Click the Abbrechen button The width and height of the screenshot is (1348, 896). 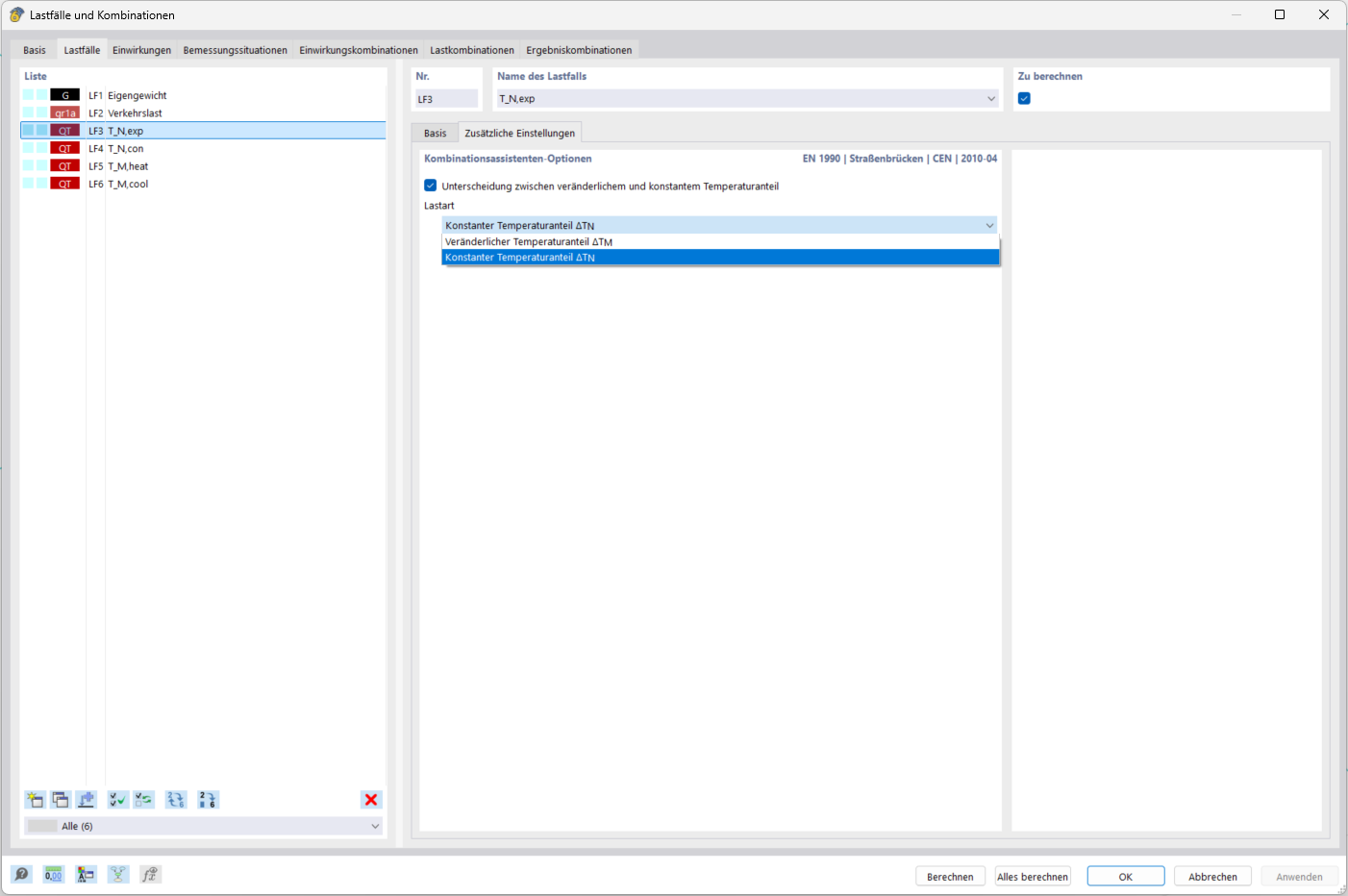pos(1212,877)
